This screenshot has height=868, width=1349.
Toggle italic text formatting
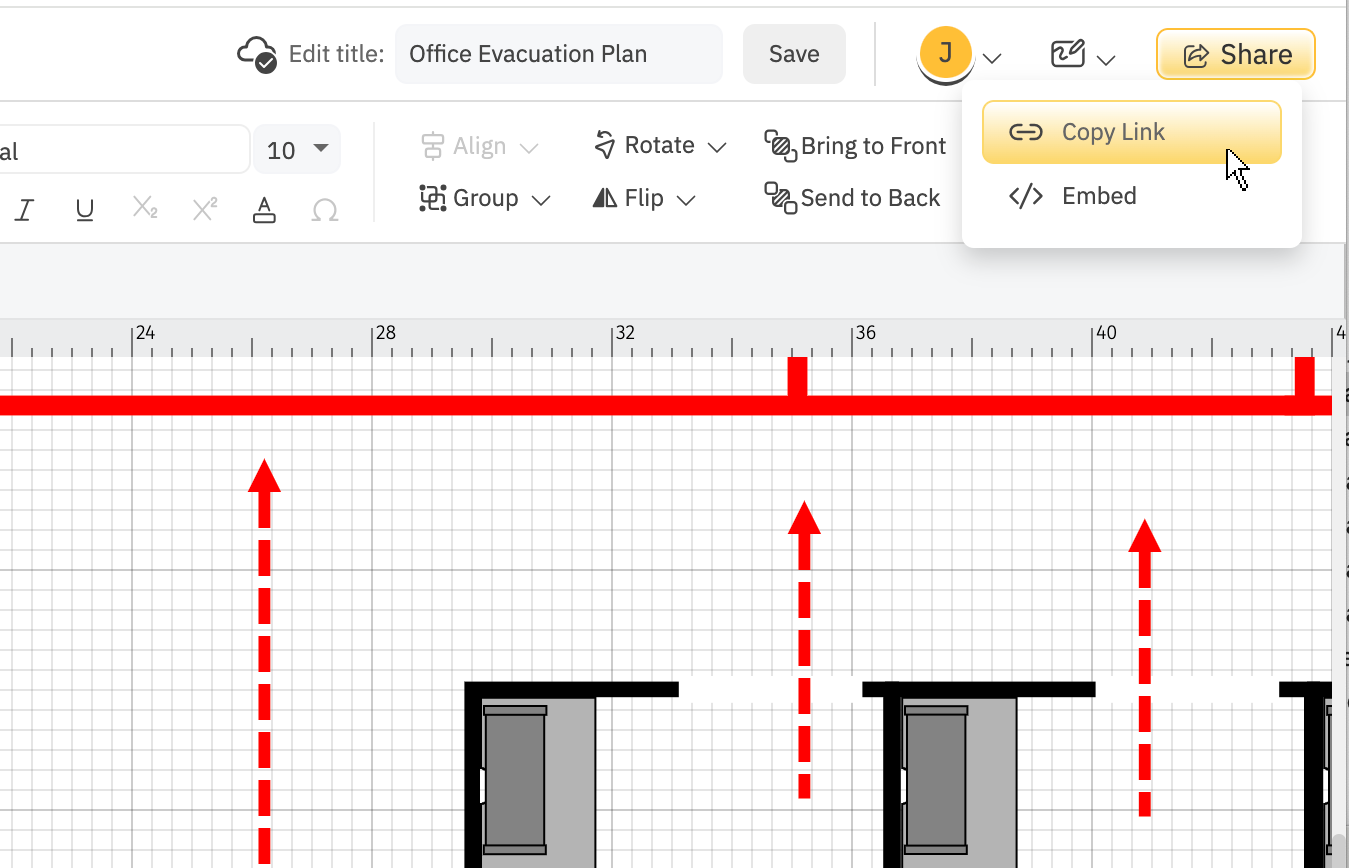tap(25, 210)
